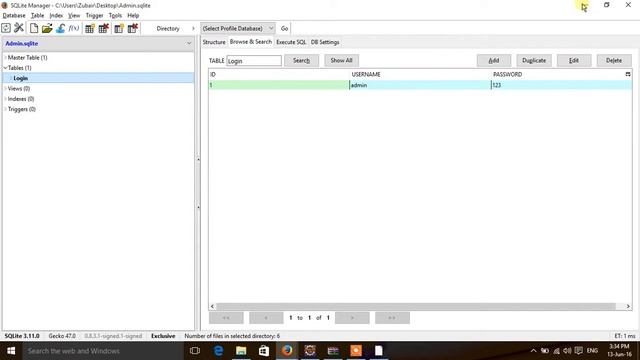Image resolution: width=640 pixels, height=360 pixels.
Task: Open the Database menu
Action: (x=14, y=16)
